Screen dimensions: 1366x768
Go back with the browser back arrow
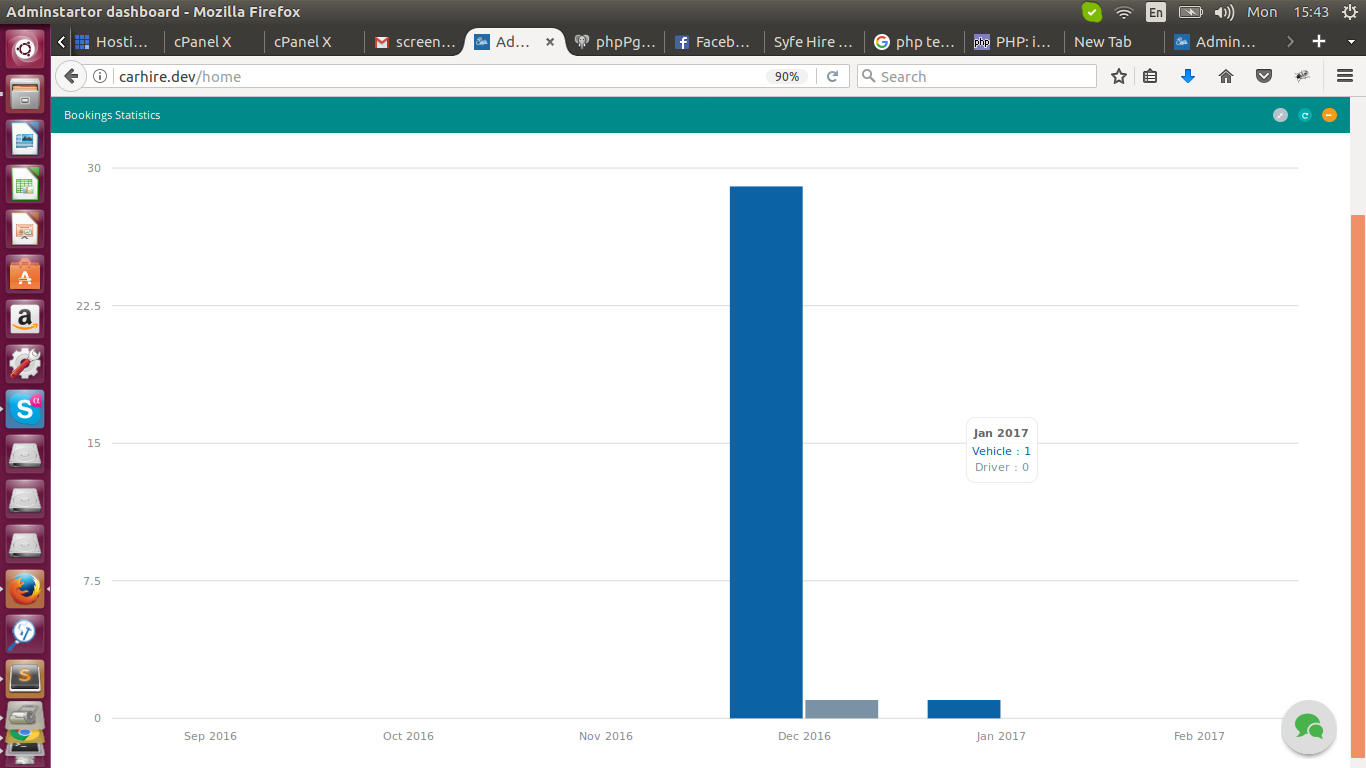(x=71, y=76)
